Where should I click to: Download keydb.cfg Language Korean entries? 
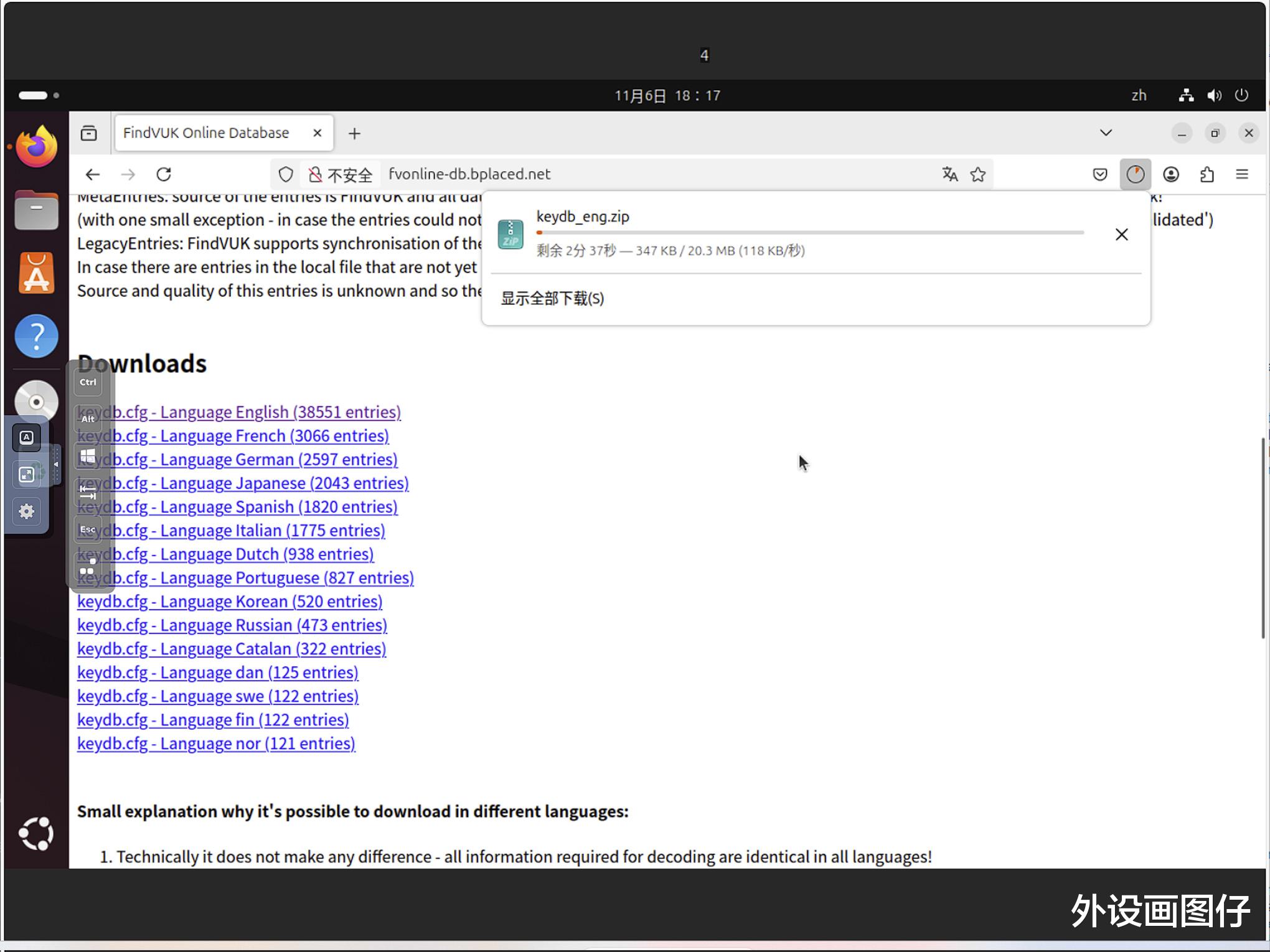tap(229, 601)
